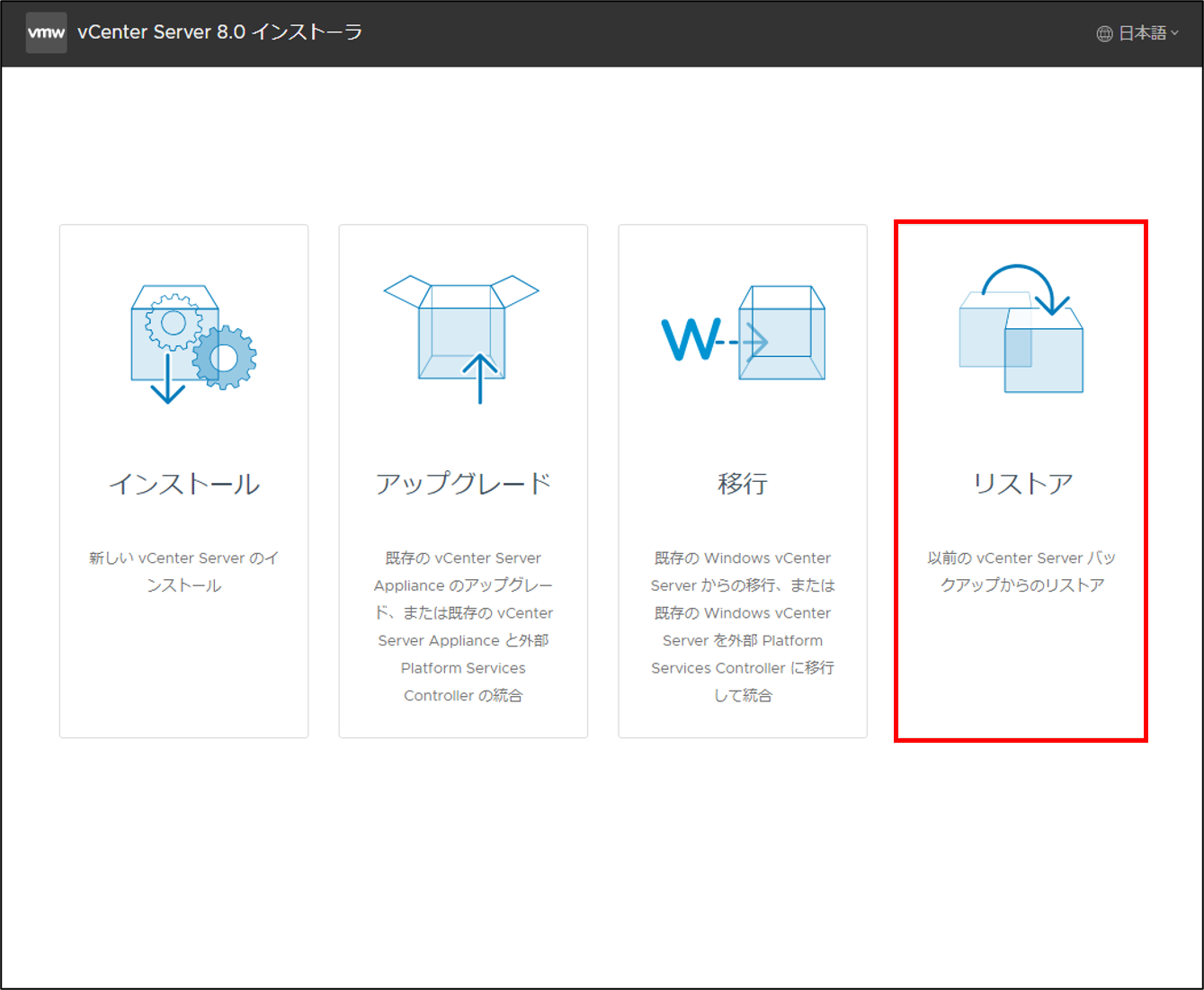The image size is (1204, 990).
Task: Select the アップグレード card title
Action: [x=463, y=484]
